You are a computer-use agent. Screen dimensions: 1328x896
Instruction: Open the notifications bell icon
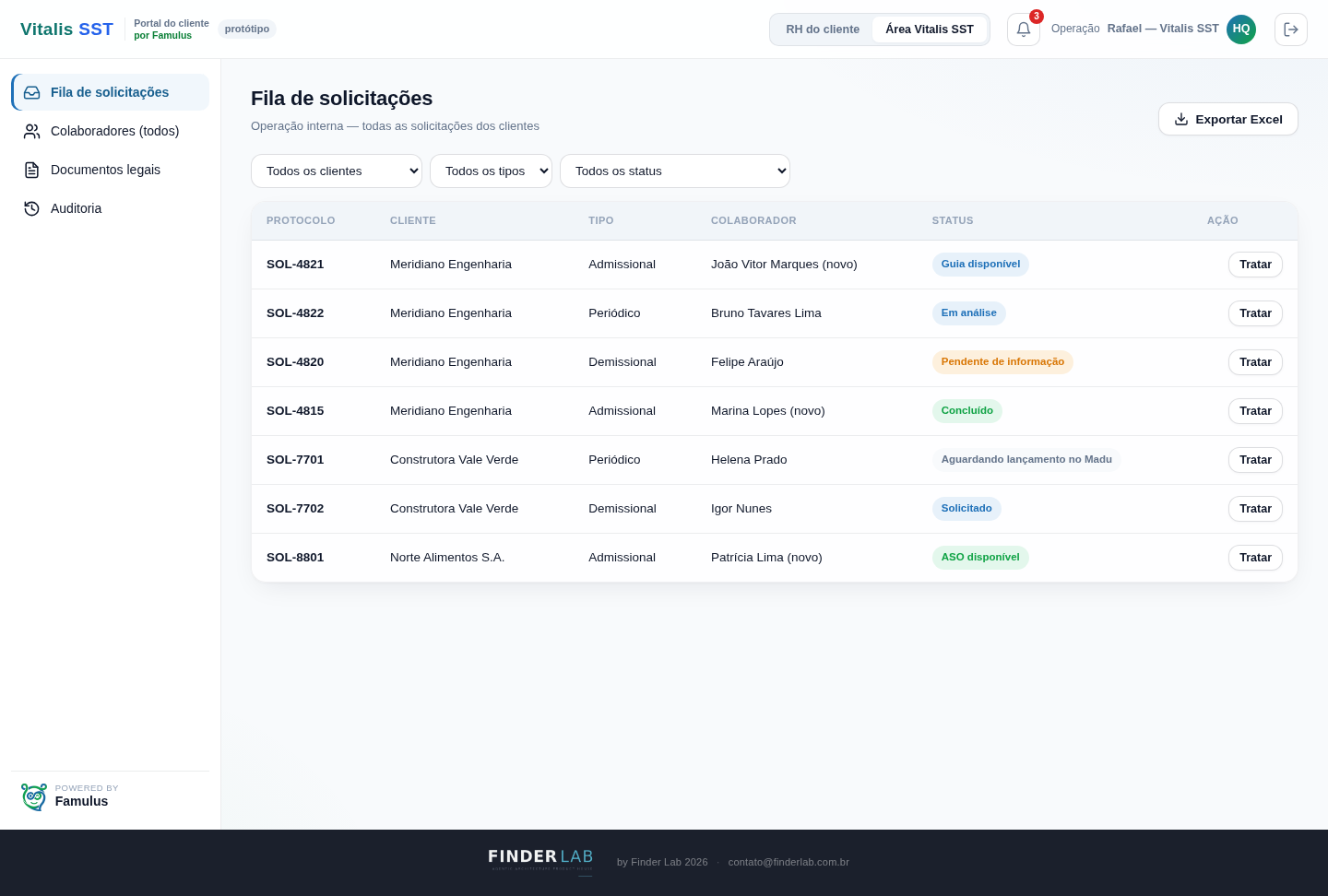pos(1023,29)
